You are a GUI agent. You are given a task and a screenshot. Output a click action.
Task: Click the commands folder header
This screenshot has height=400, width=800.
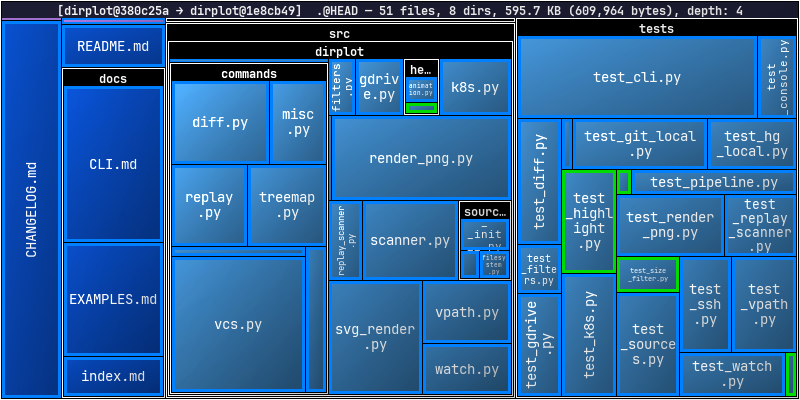click(249, 74)
